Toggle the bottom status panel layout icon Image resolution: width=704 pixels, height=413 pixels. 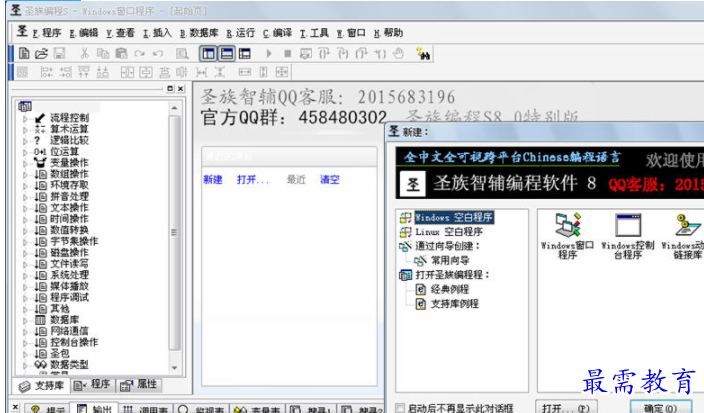[x=227, y=54]
